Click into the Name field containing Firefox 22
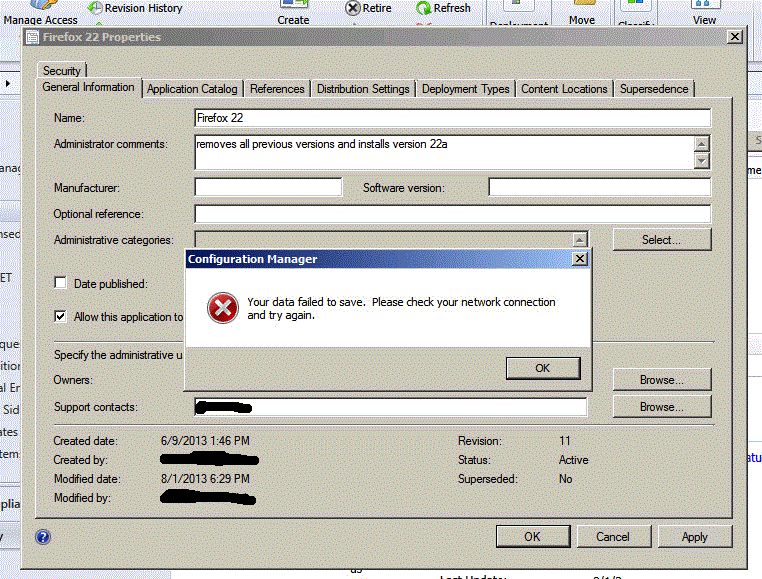 [452, 118]
